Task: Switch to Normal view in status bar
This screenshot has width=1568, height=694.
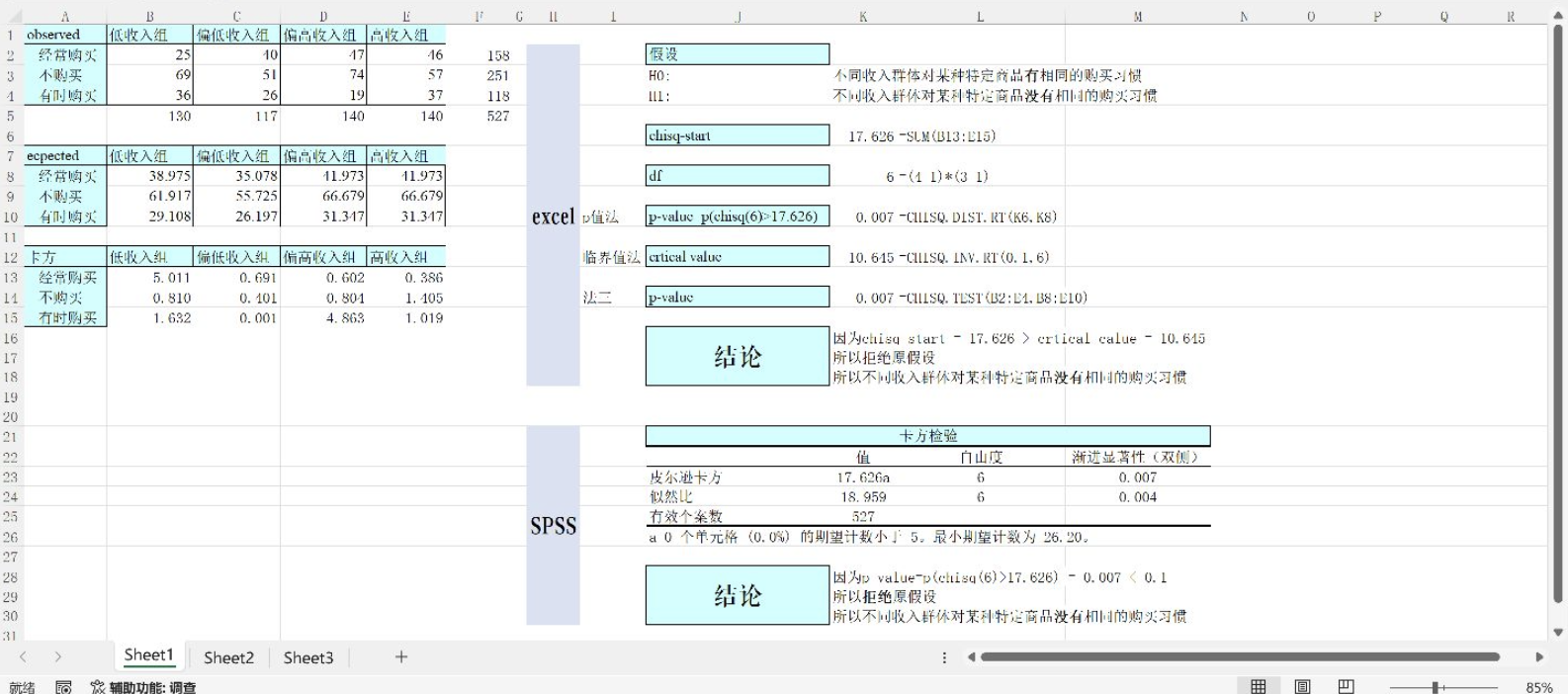Action: pos(1259,686)
